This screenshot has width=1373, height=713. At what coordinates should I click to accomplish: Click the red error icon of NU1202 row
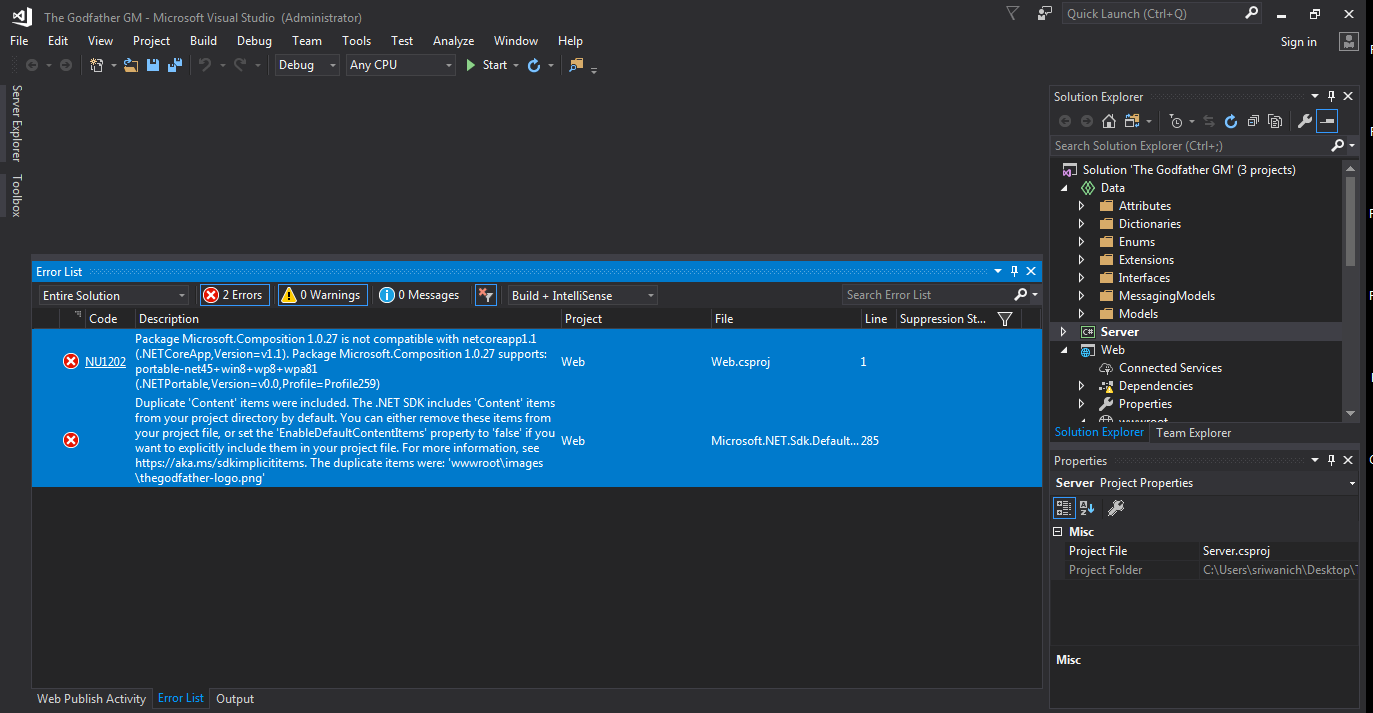[x=71, y=361]
